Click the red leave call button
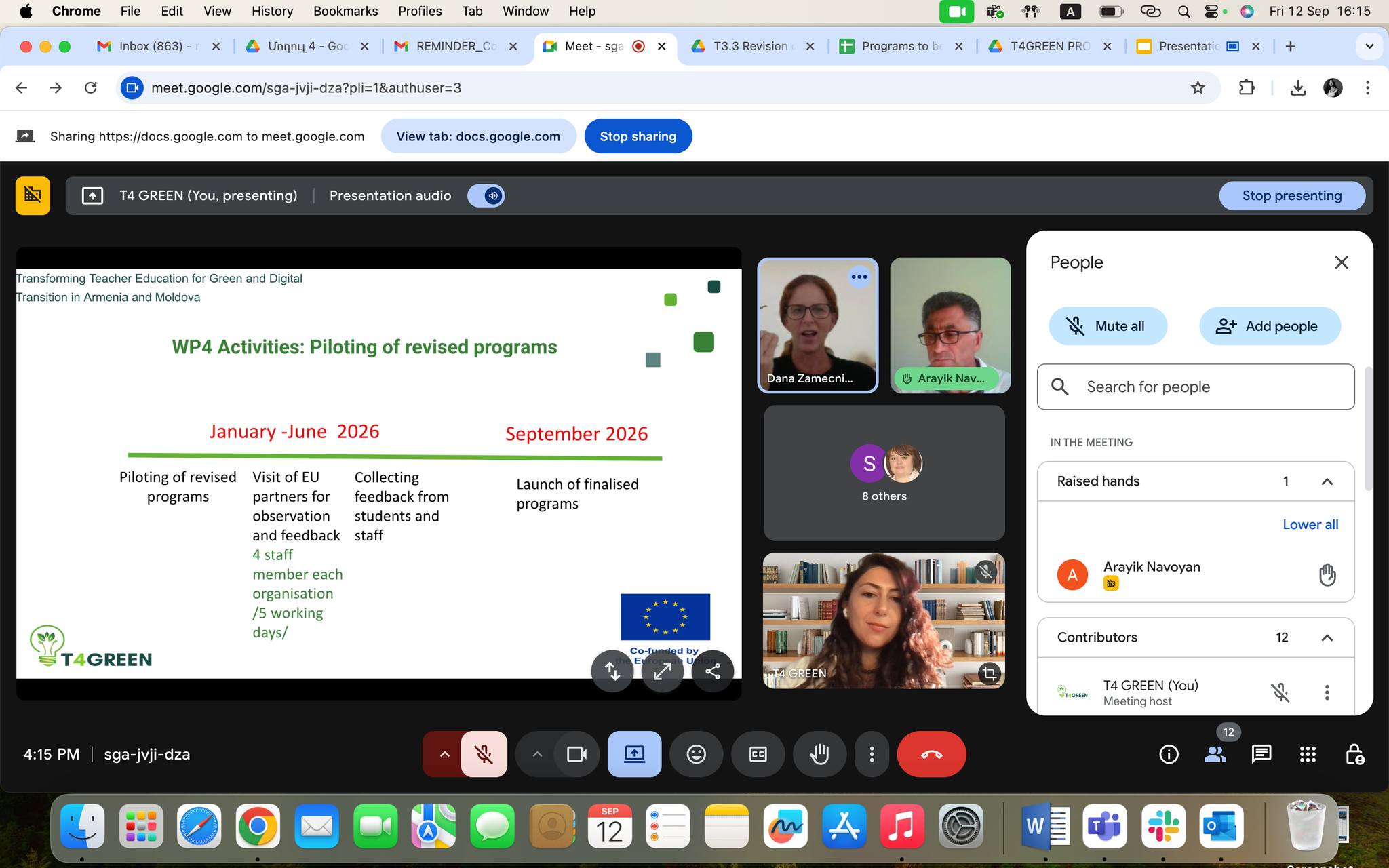The image size is (1389, 868). [931, 754]
